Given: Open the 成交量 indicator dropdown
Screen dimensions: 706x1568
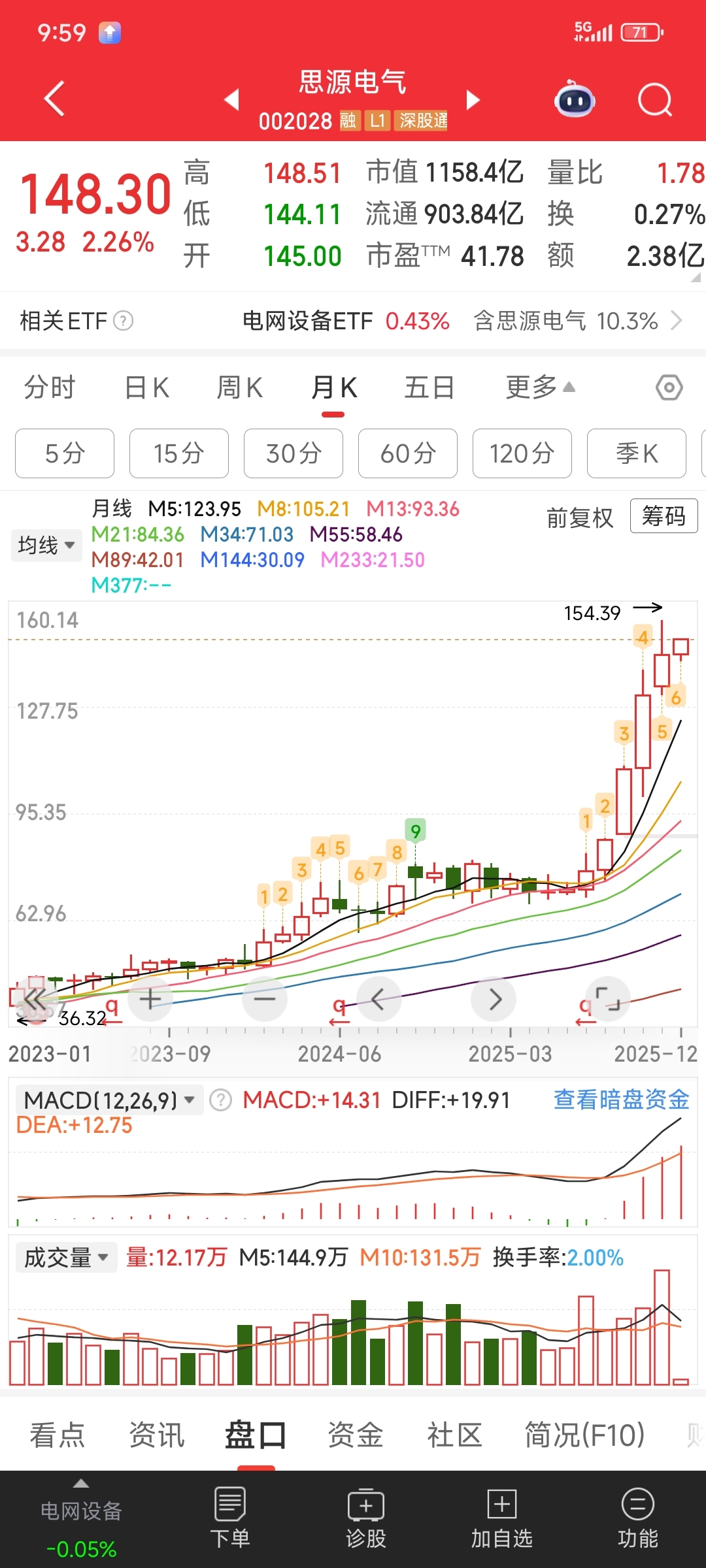Looking at the screenshot, I should 66,1258.
